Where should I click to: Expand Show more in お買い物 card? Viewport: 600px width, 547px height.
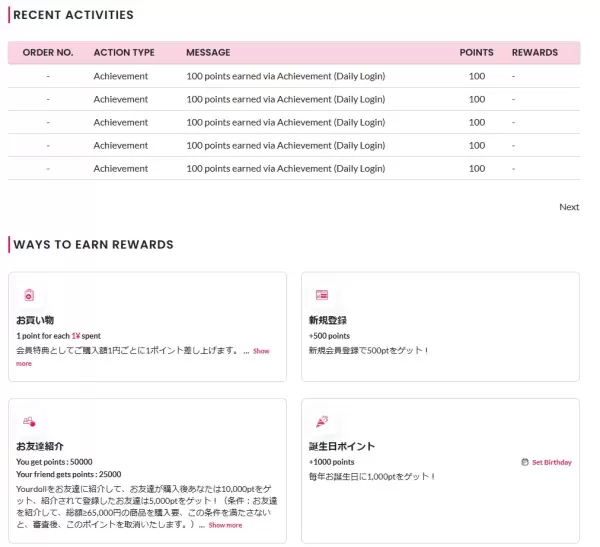coord(261,351)
